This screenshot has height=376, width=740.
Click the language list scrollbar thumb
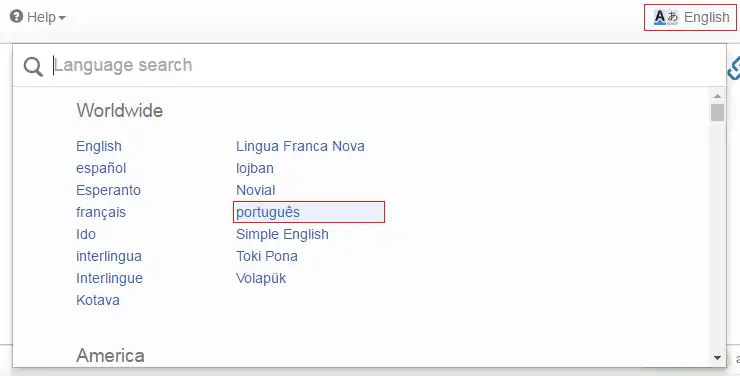coord(717,112)
